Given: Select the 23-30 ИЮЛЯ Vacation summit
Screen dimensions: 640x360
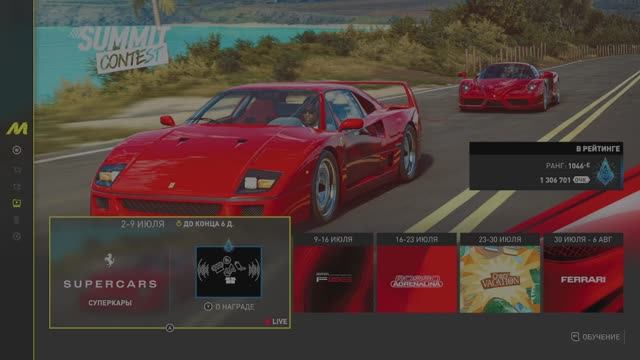Looking at the screenshot, I should pyautogui.click(x=500, y=273).
